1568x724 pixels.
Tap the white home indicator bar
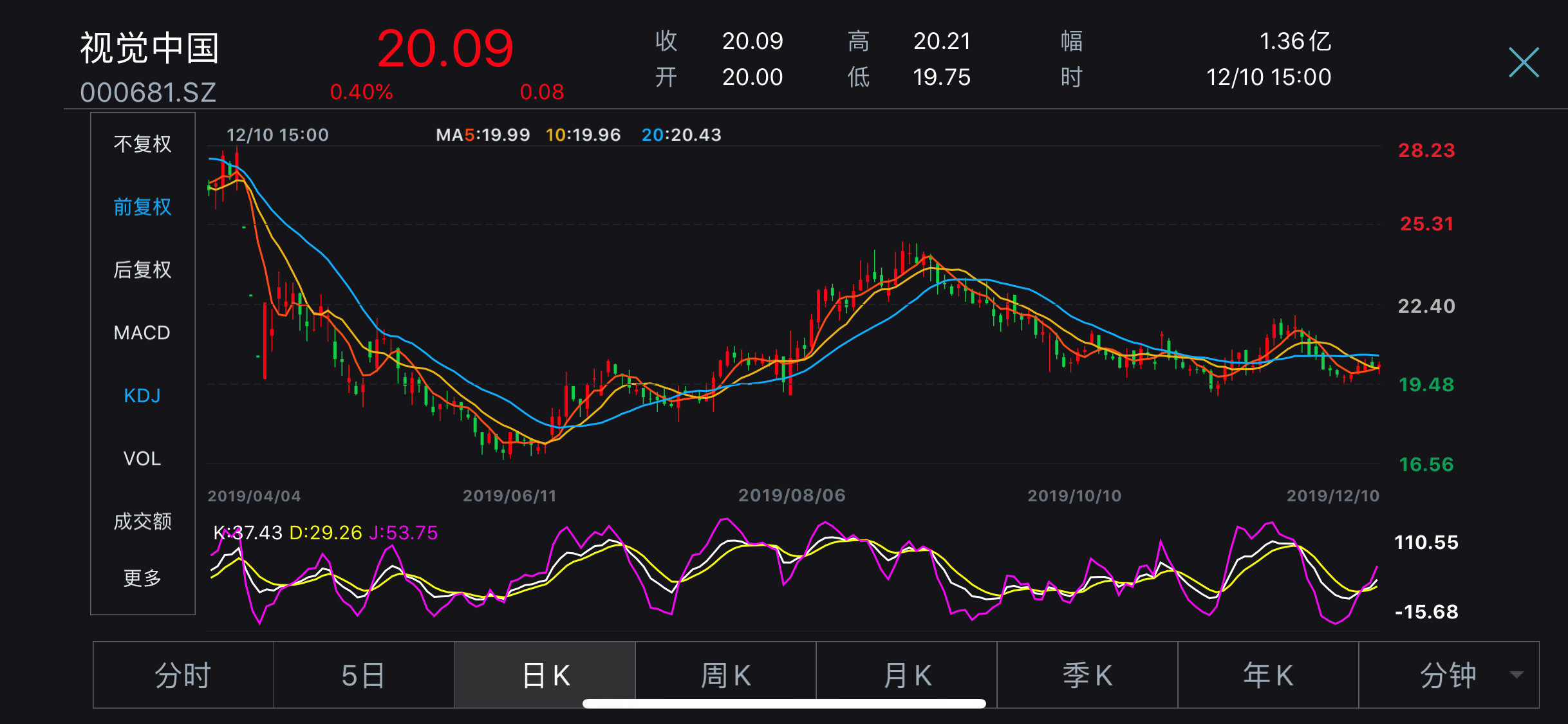[x=784, y=703]
